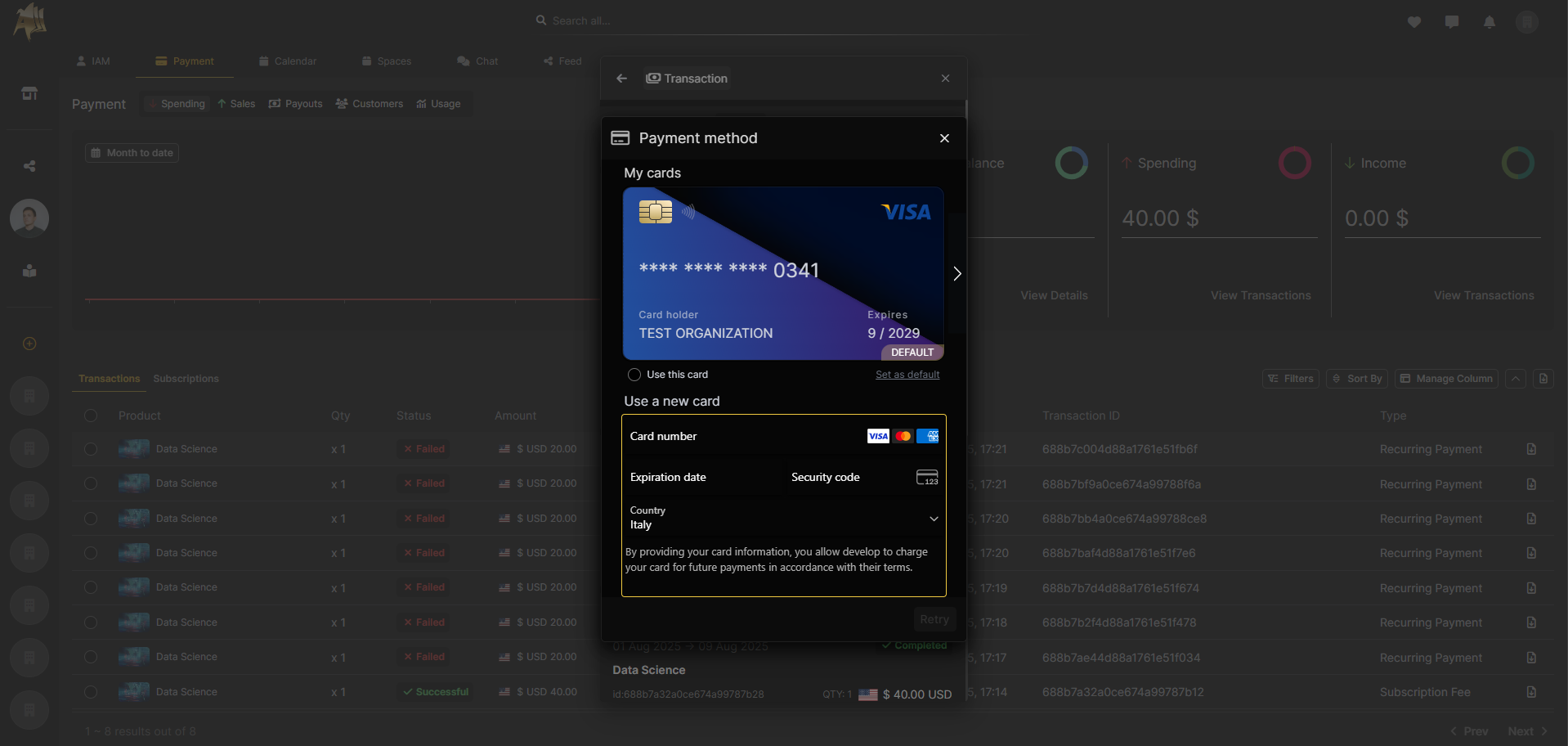Screen dimensions: 1568x746
Task: Go back with Transaction panel arrow
Action: 621,79
